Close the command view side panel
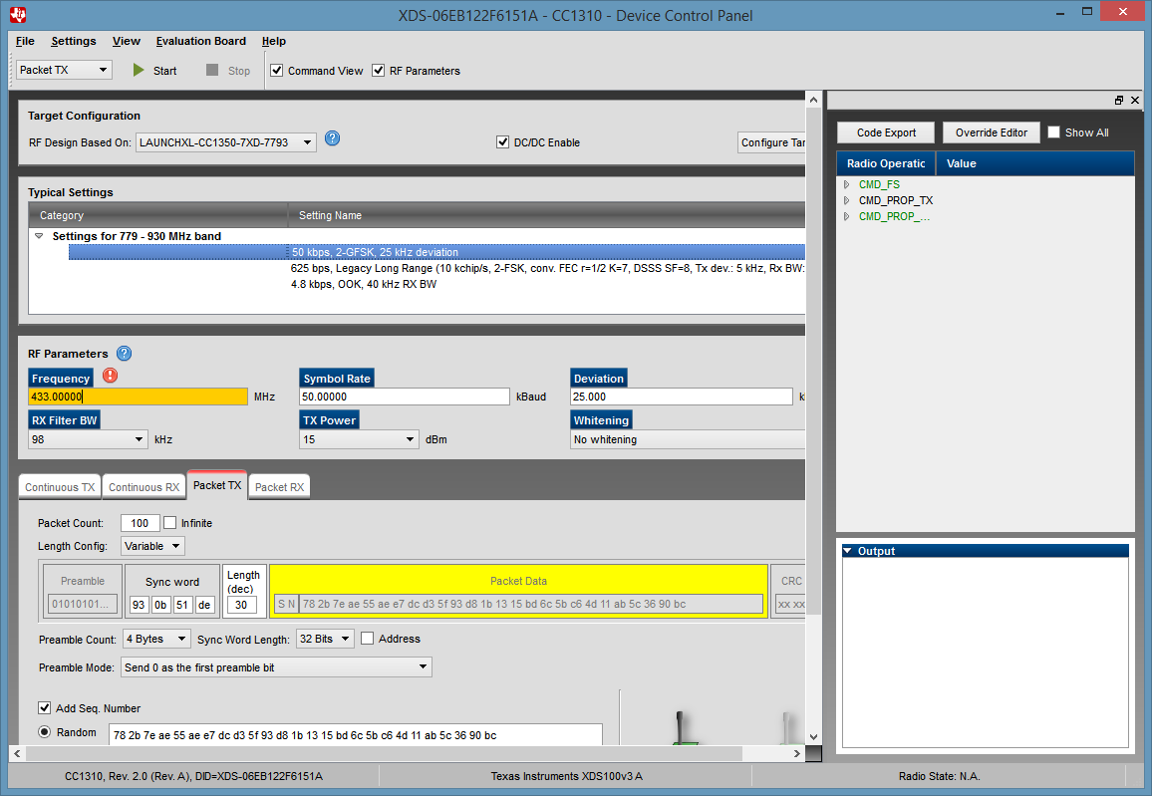 click(x=1135, y=100)
